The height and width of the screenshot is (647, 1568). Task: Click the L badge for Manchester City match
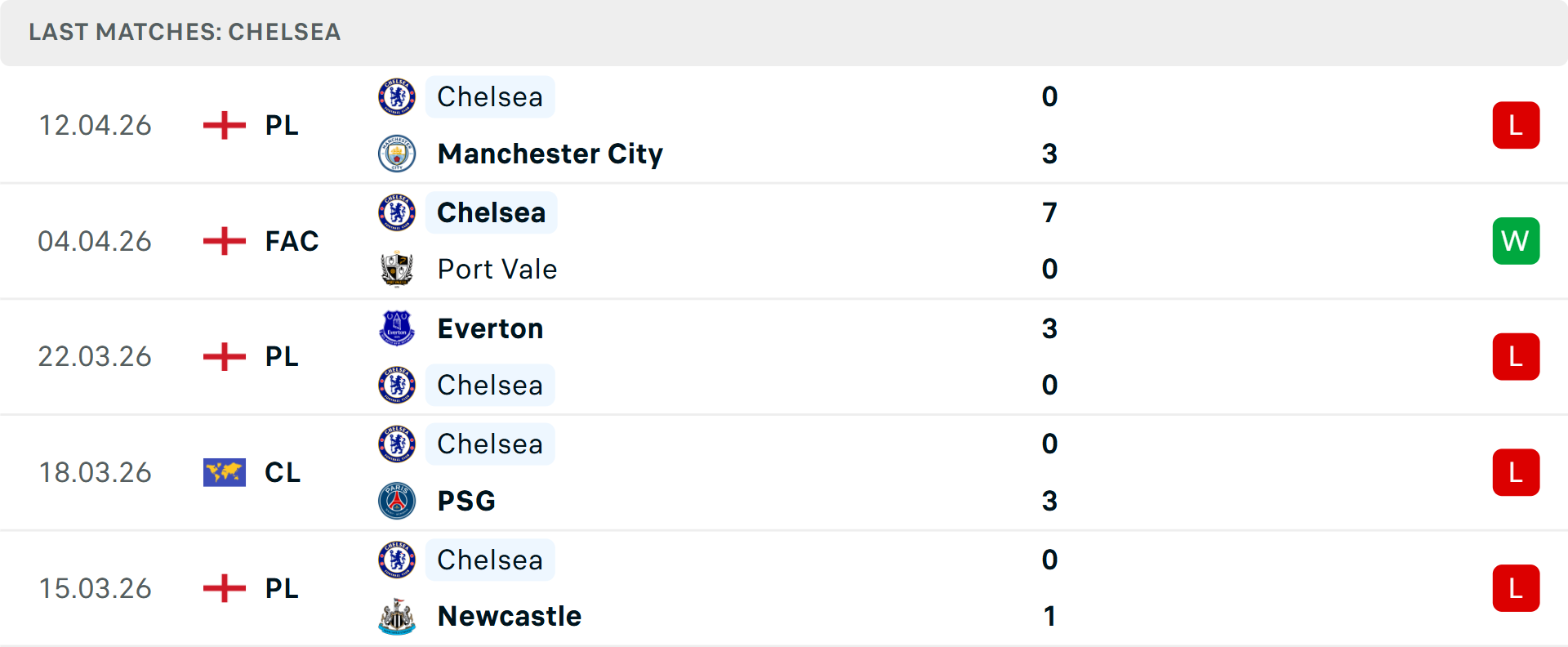[1516, 125]
